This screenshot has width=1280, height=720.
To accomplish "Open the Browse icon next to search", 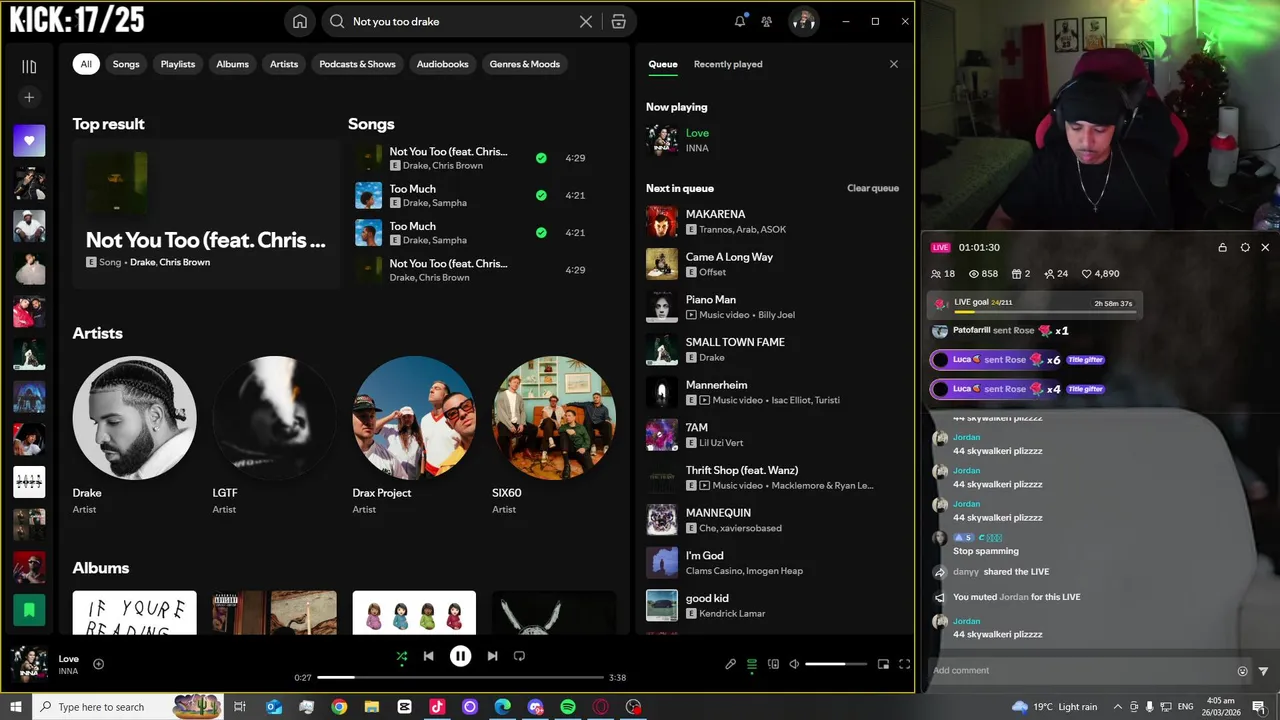I will click(619, 22).
